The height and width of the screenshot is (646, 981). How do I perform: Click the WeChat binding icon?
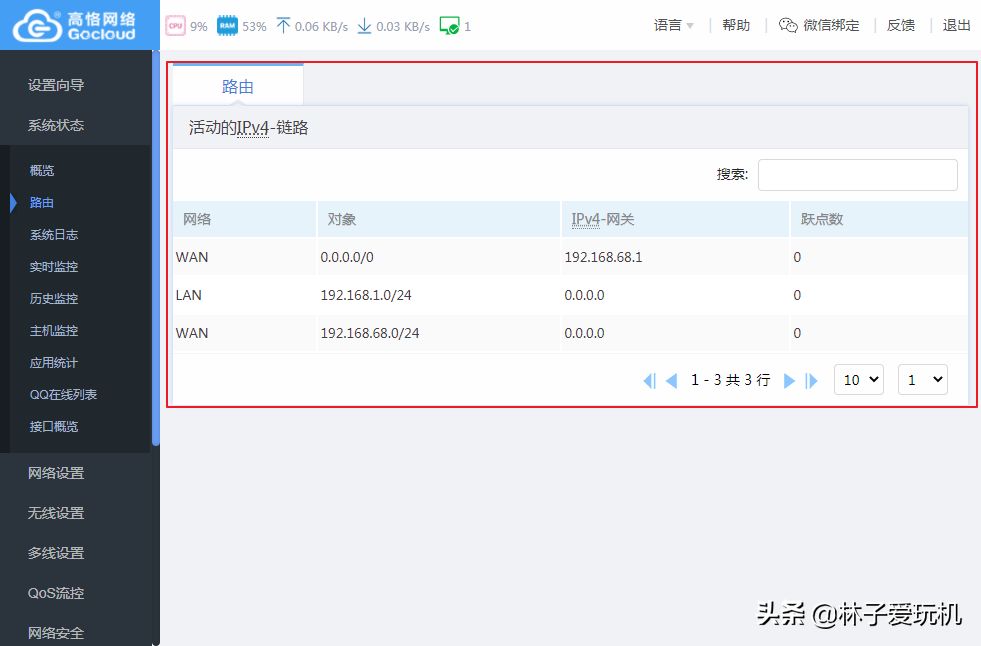click(788, 25)
